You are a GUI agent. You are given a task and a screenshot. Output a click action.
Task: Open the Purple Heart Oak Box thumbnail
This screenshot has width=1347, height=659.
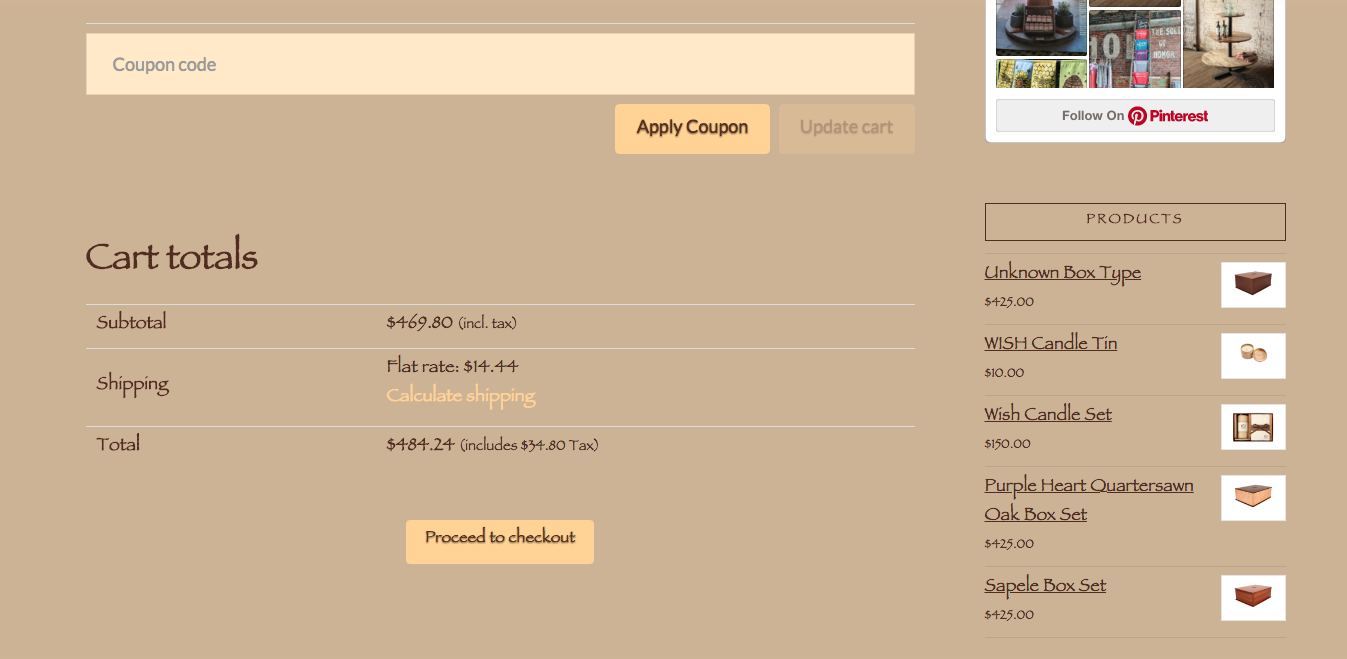(1252, 498)
